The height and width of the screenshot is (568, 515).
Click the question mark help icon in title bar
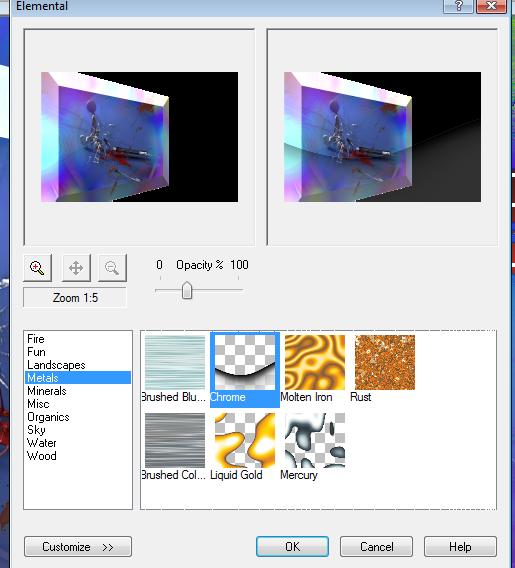tap(458, 6)
